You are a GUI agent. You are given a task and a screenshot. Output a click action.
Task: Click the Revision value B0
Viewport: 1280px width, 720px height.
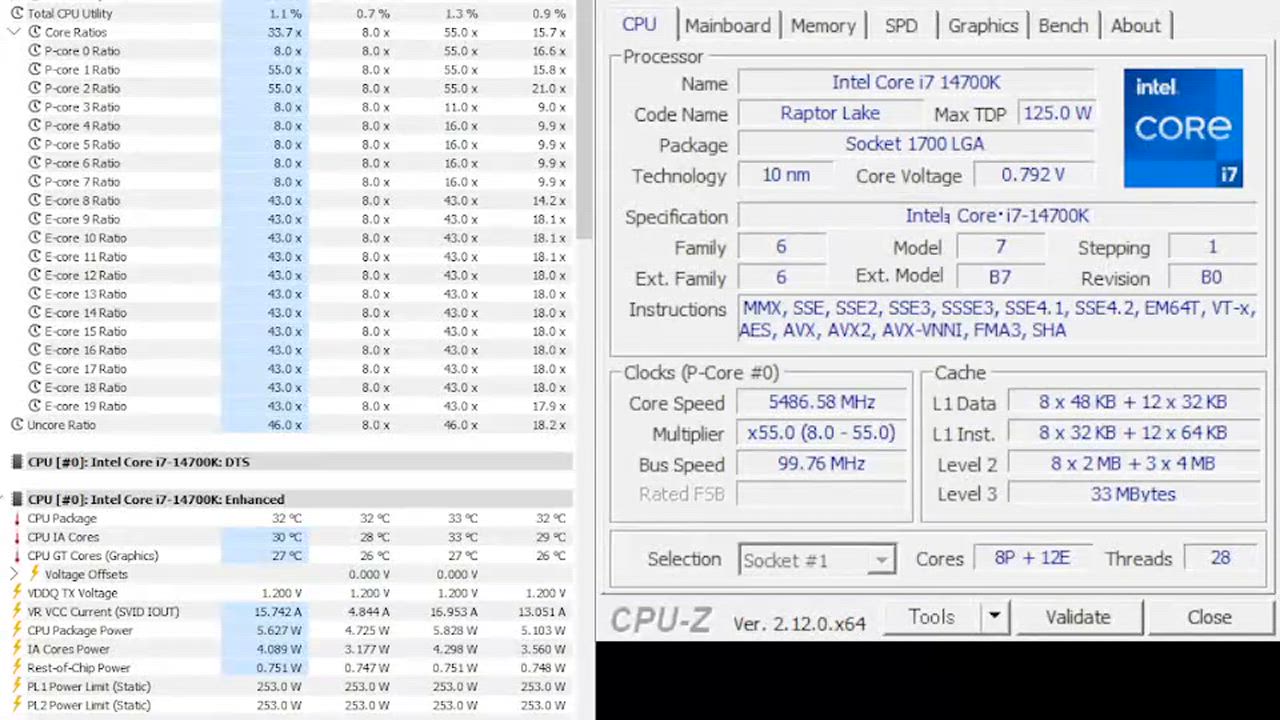point(1211,278)
